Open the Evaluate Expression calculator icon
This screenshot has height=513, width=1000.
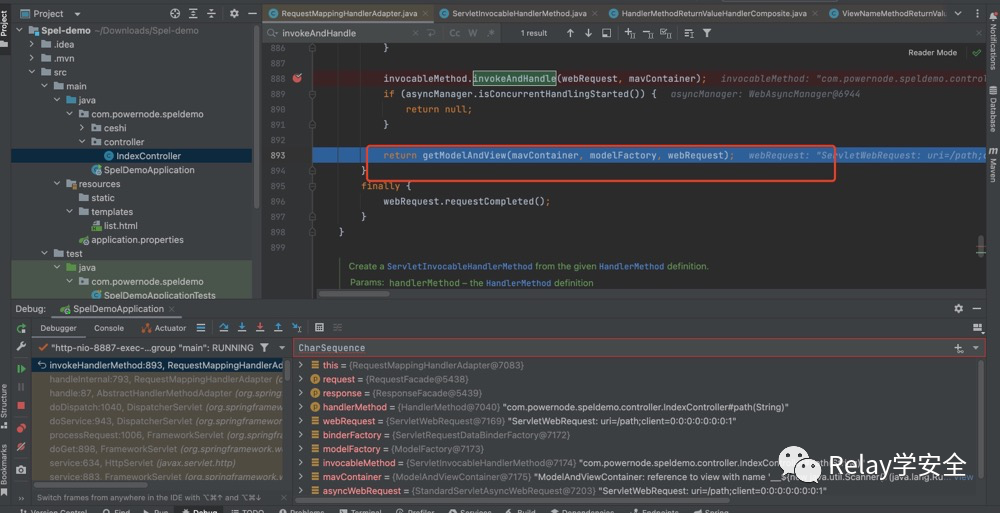point(319,328)
